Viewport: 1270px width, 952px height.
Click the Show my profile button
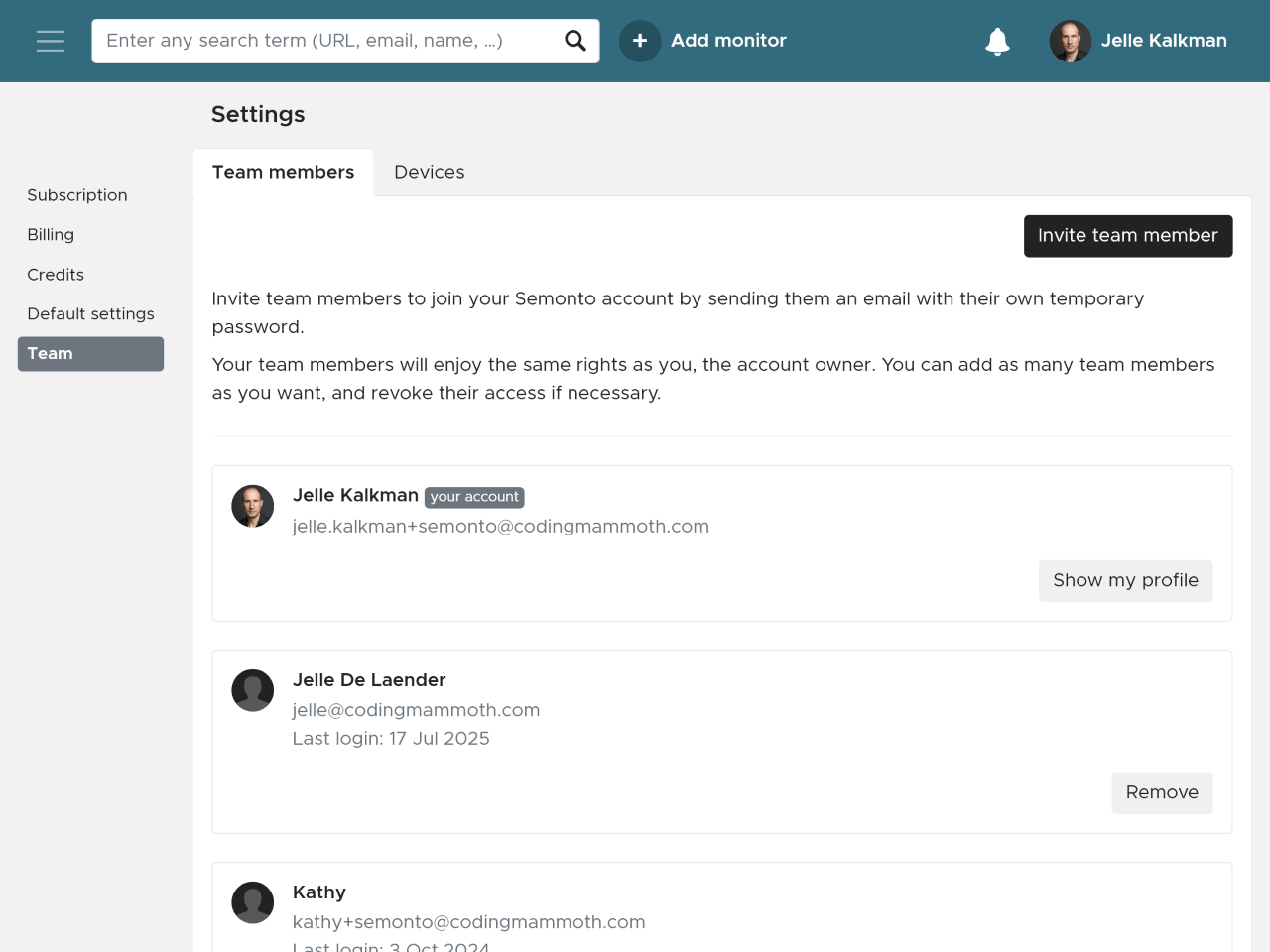click(x=1125, y=581)
